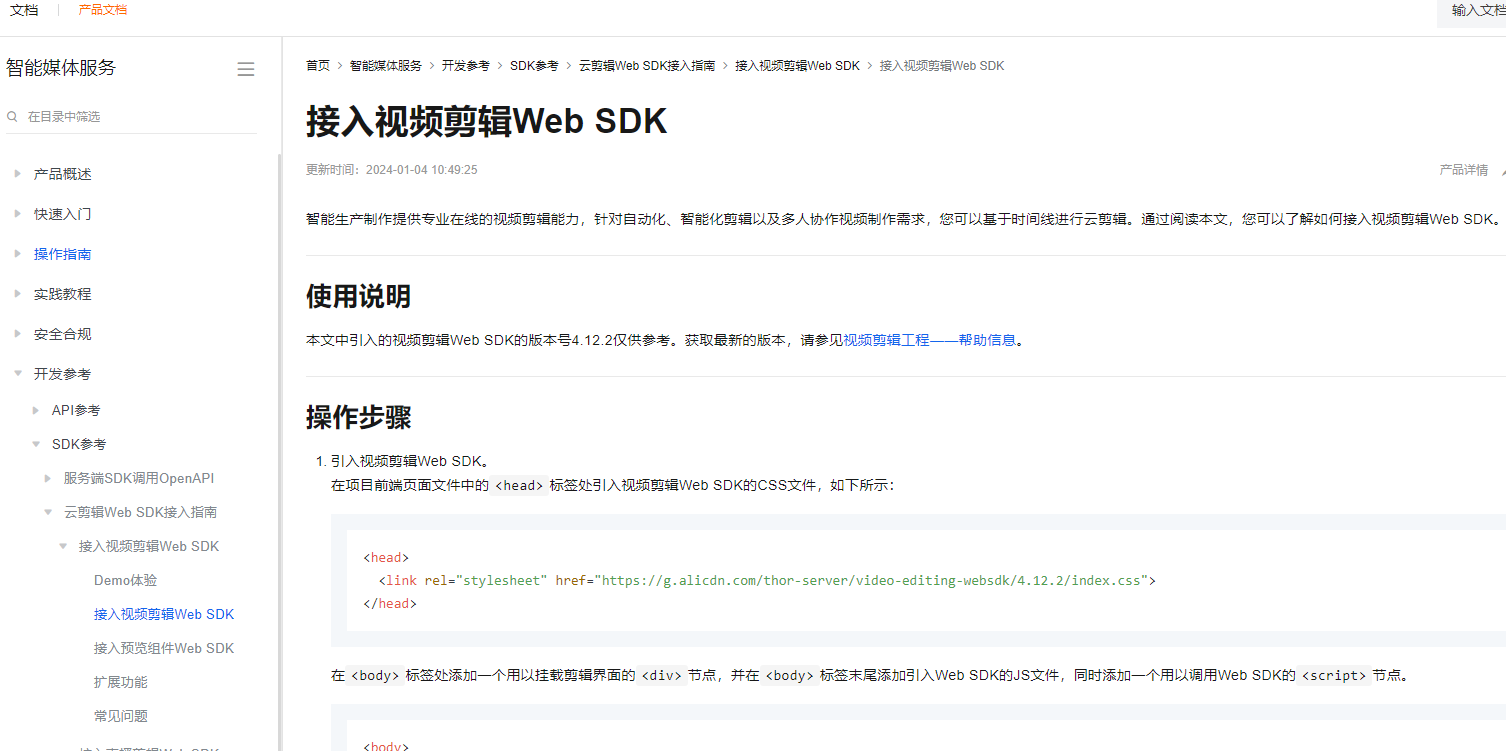Image resolution: width=1506 pixels, height=751 pixels.
Task: Click the grayed current-page breadcrumb 接入视频剪辑Web SDK
Action: [x=942, y=66]
